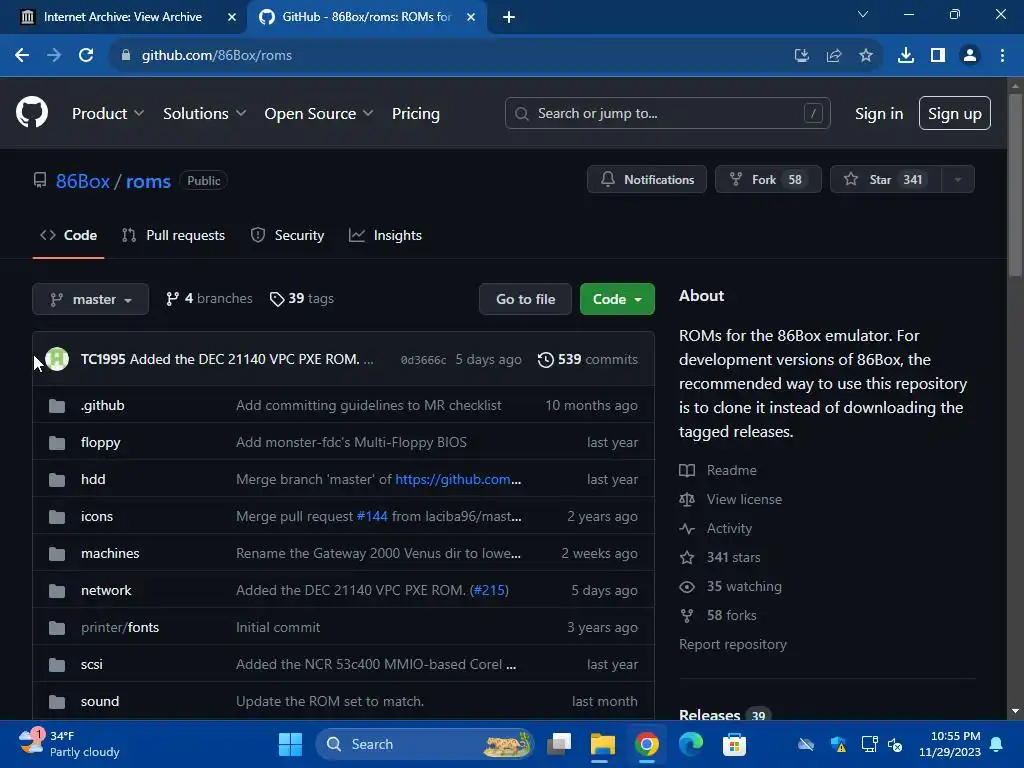Click Report repository link

click(x=733, y=645)
